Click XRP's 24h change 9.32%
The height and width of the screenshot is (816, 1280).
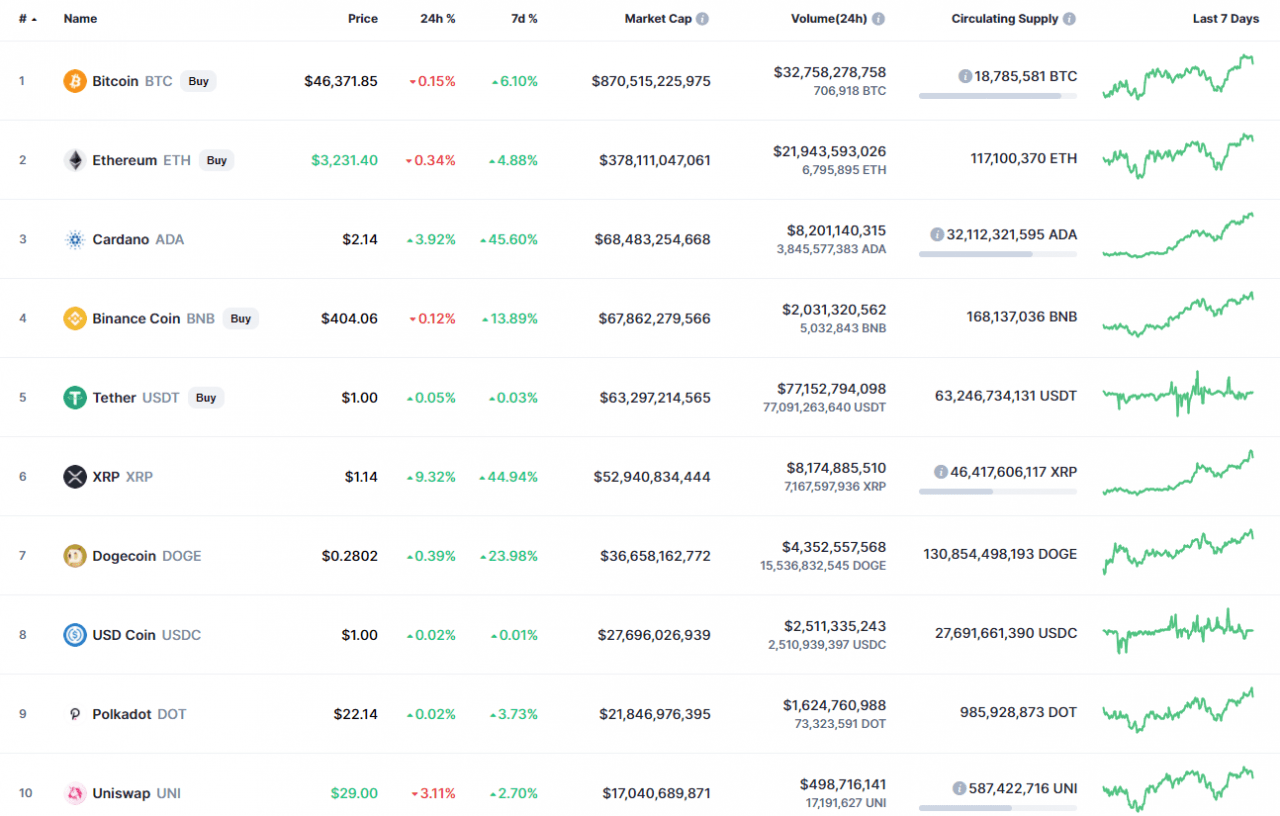(x=431, y=476)
